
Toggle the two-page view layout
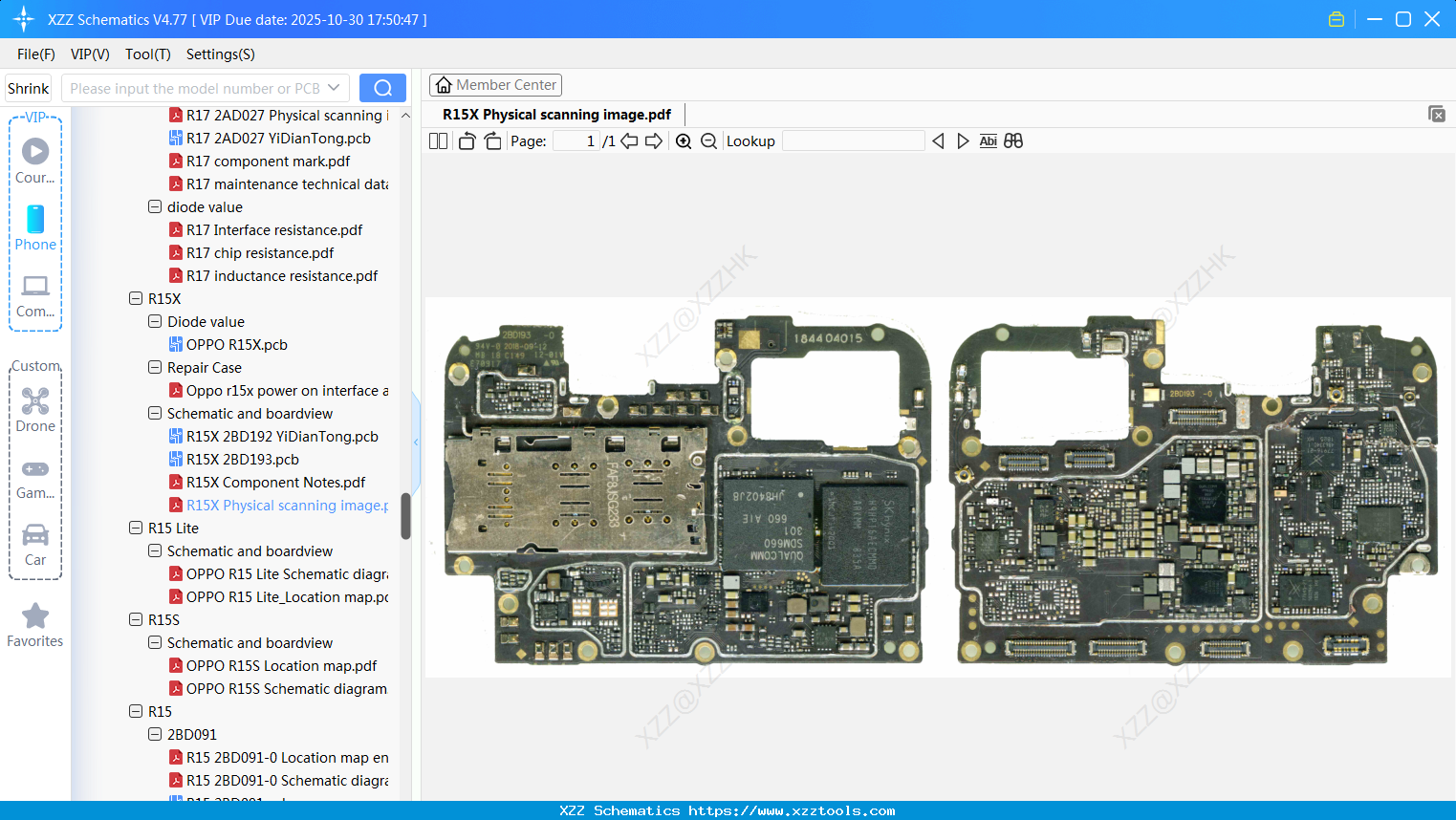[x=438, y=141]
